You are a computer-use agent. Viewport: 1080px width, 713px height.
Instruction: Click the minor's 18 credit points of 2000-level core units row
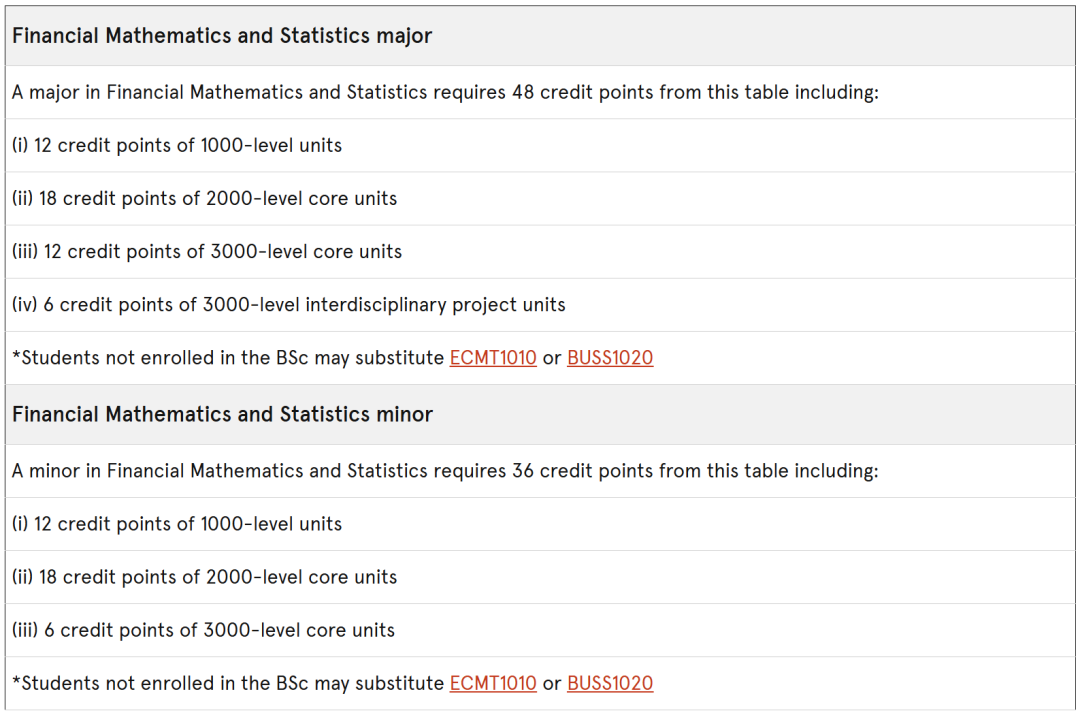[540, 577]
